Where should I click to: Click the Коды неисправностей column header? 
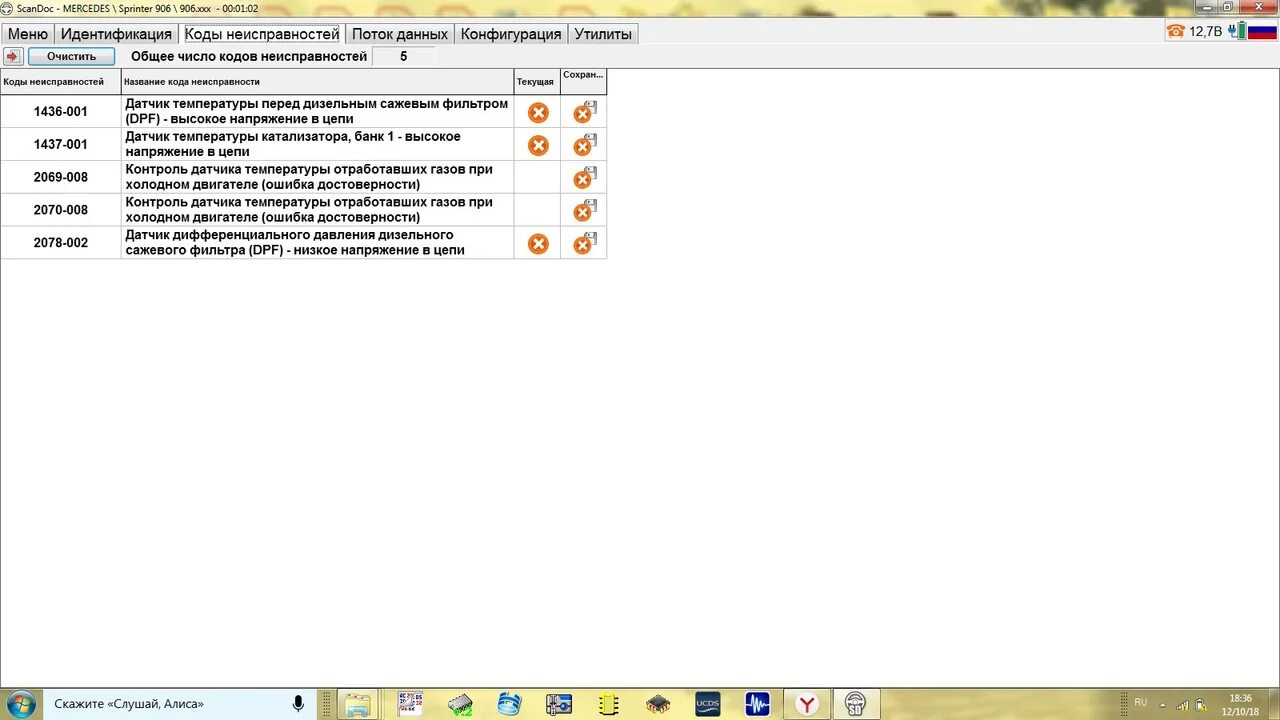60,82
